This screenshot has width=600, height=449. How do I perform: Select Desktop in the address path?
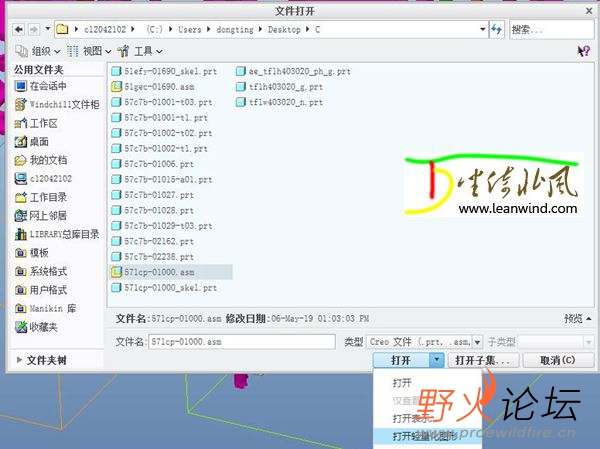pos(284,29)
